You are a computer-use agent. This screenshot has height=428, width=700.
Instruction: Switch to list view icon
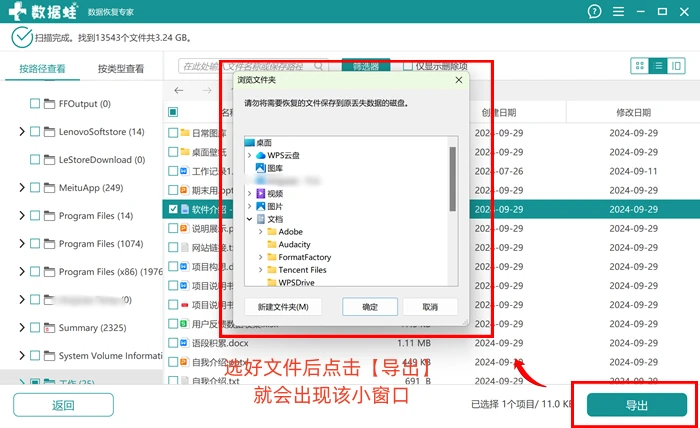pos(658,66)
